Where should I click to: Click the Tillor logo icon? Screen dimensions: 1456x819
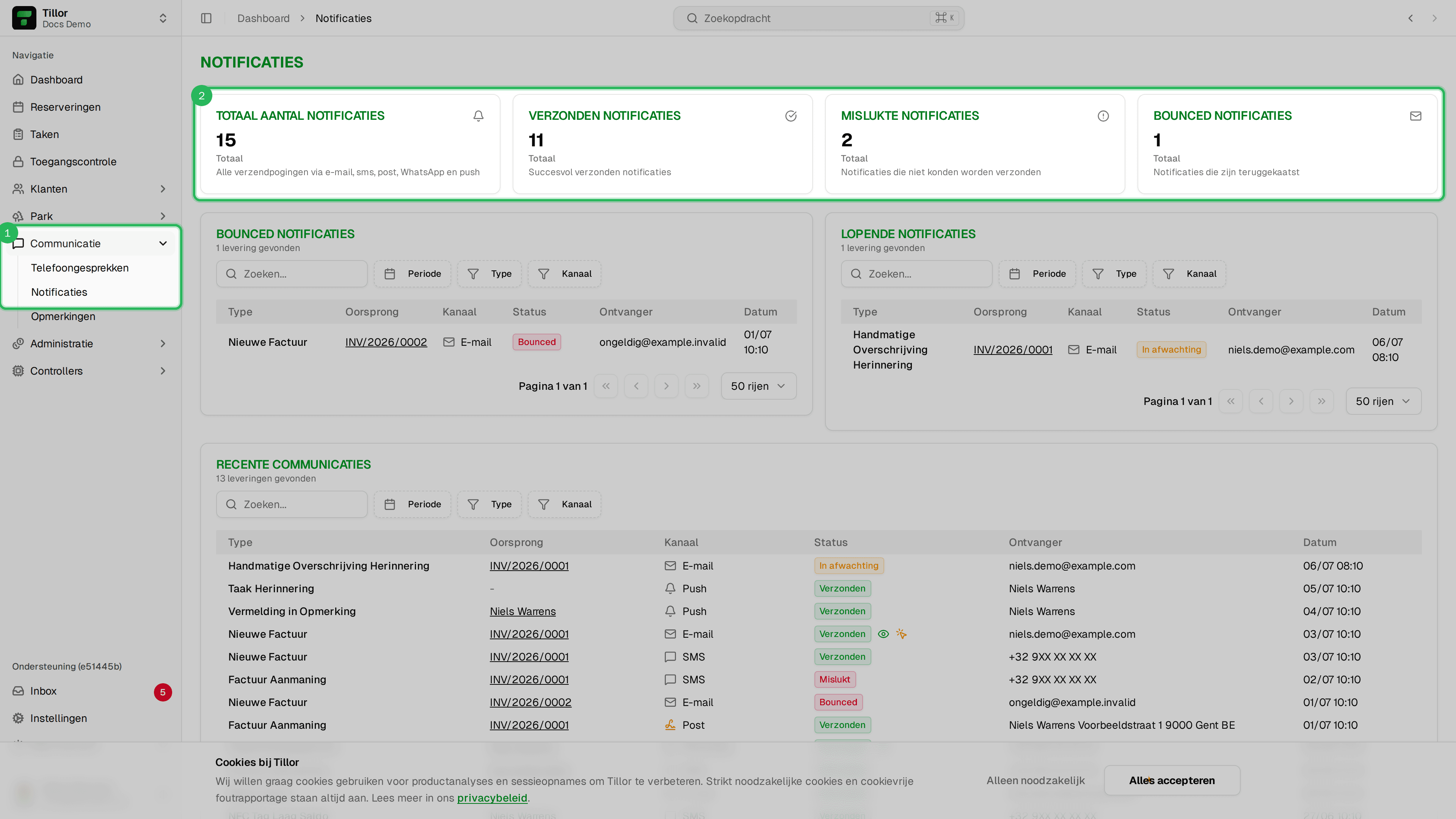(24, 18)
